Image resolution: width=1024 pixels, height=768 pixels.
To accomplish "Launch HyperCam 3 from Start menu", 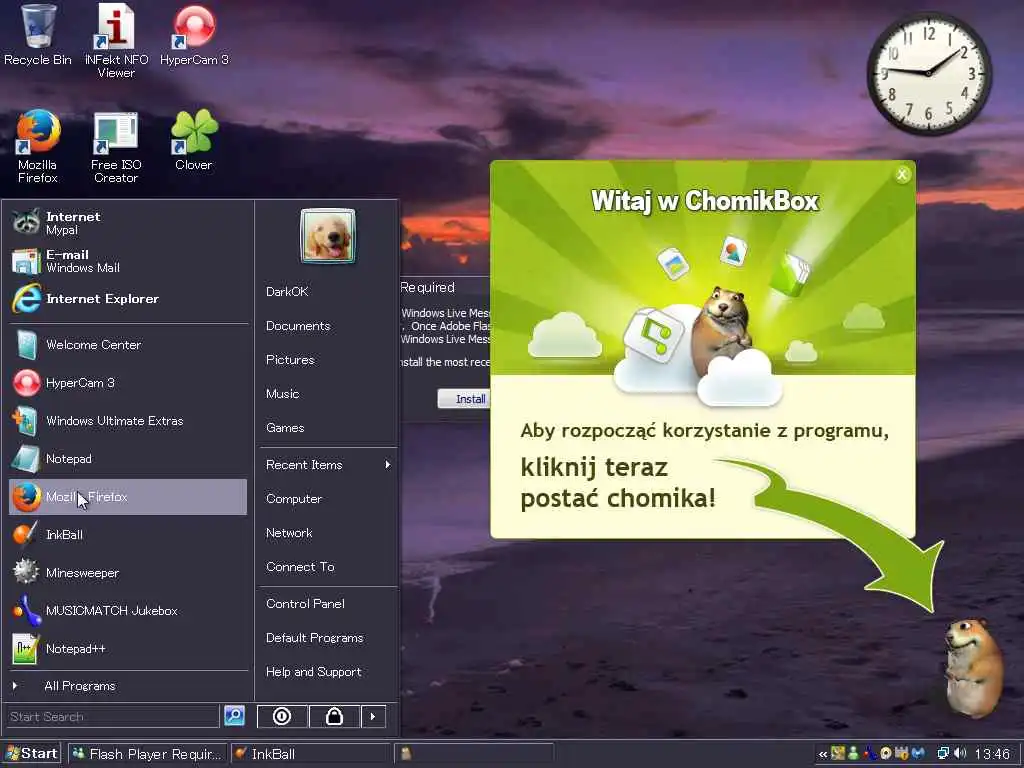I will pos(128,383).
